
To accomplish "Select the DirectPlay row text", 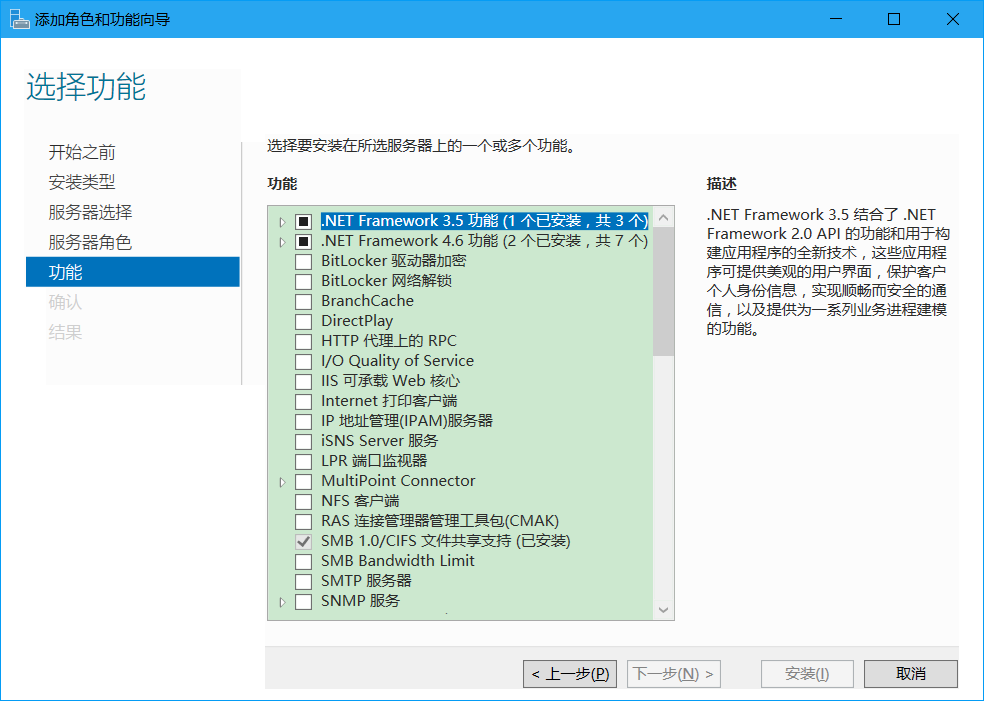I will (x=357, y=321).
